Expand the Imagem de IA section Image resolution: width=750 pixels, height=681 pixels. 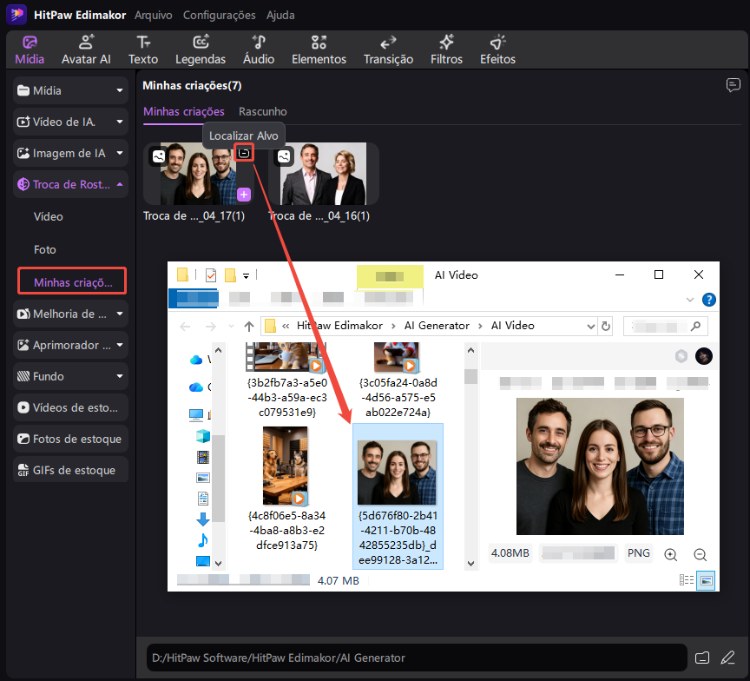(x=70, y=153)
